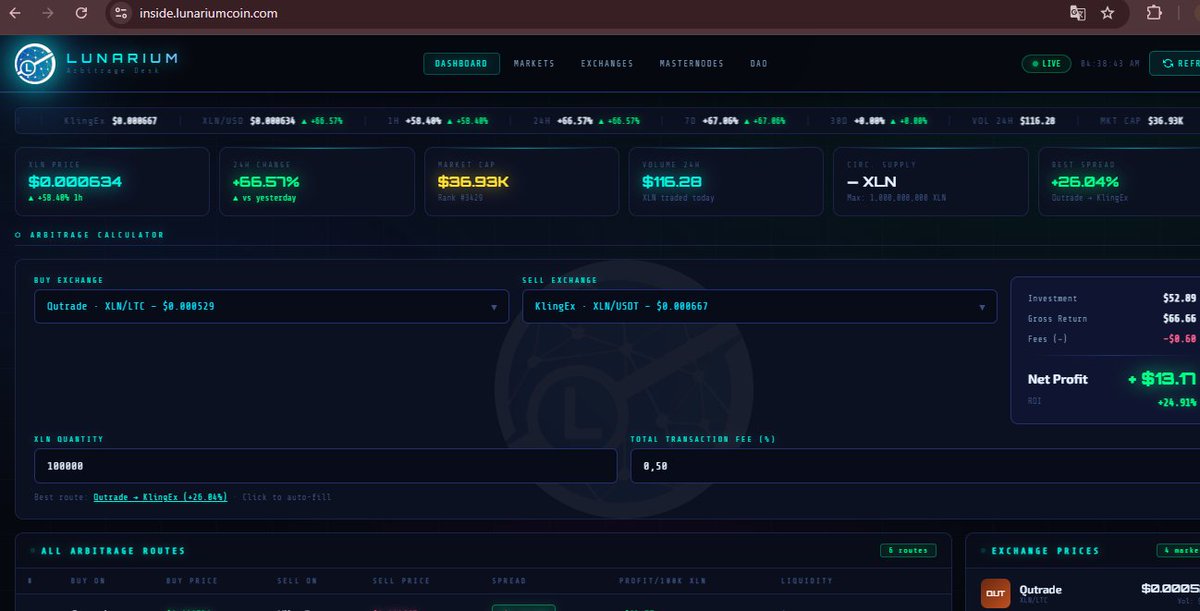Click the KlingEx ticker price $0.000667
Viewport: 1200px width, 611px height.
pyautogui.click(x=135, y=120)
